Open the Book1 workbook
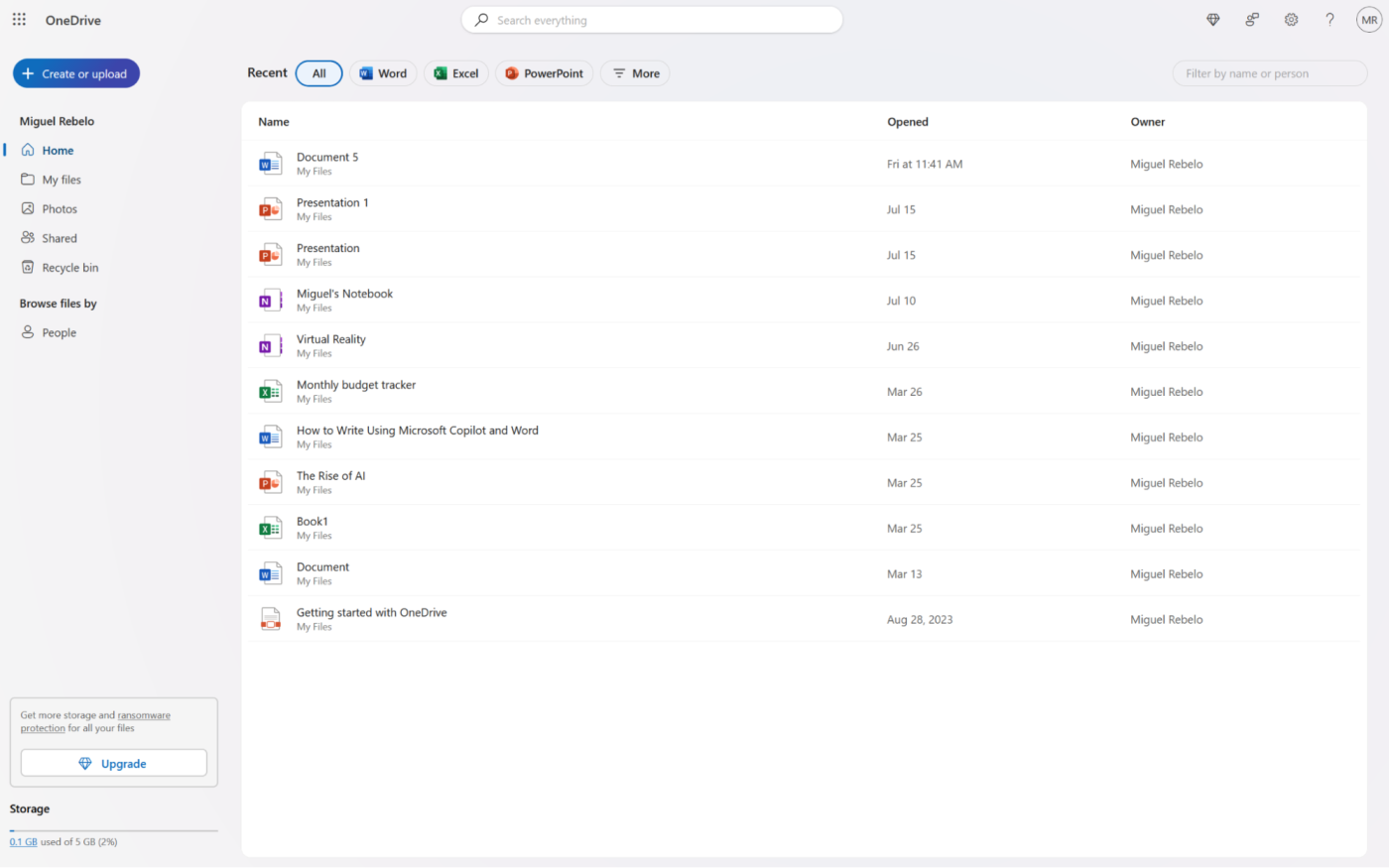Viewport: 1389px width, 868px height. click(x=313, y=522)
